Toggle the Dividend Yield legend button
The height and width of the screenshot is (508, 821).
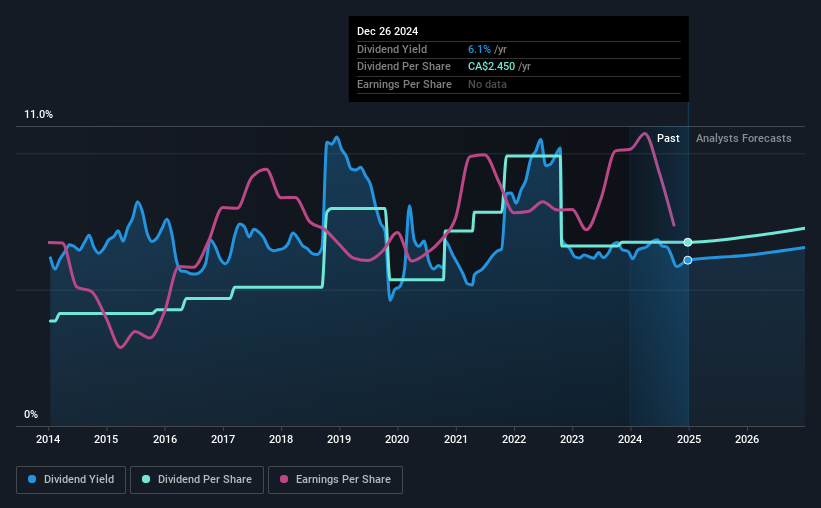(x=71, y=480)
